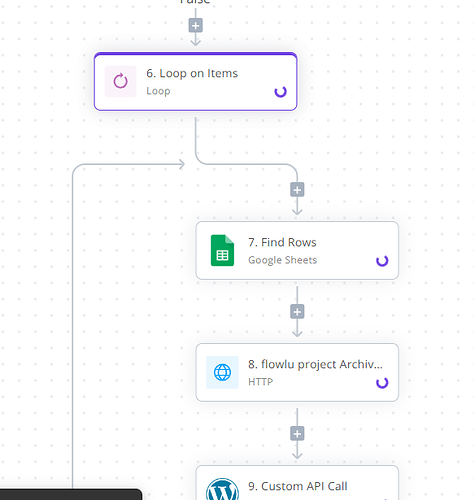
Task: Open the '8. flowlu project Archiv...' step
Action: pos(297,372)
